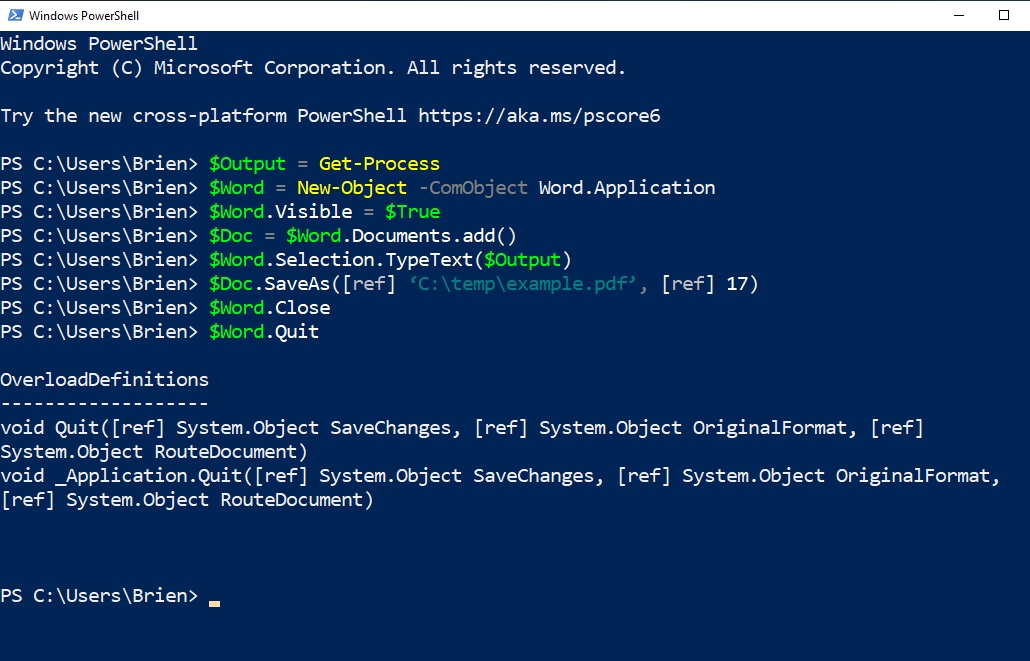Viewport: 1030px width, 661px height.
Task: Click the Copyright Microsoft Corporation line
Action: coord(313,68)
